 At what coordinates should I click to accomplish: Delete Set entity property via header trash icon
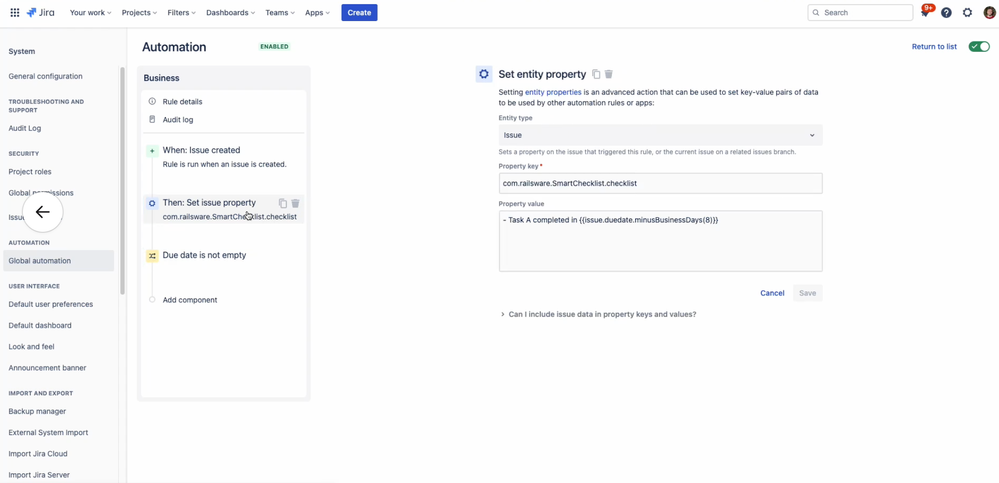608,74
